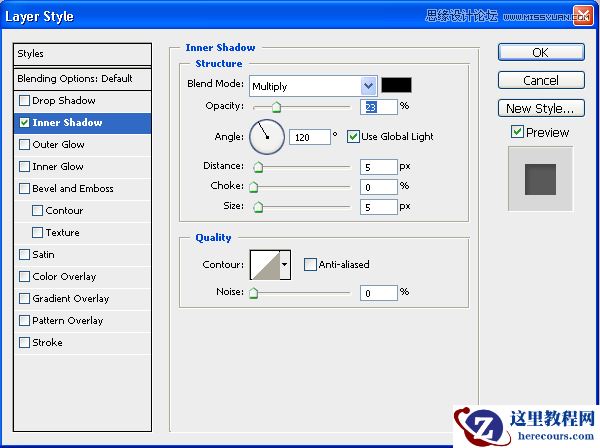Enable the Drop Shadow checkbox
600x448 pixels.
tap(24, 101)
